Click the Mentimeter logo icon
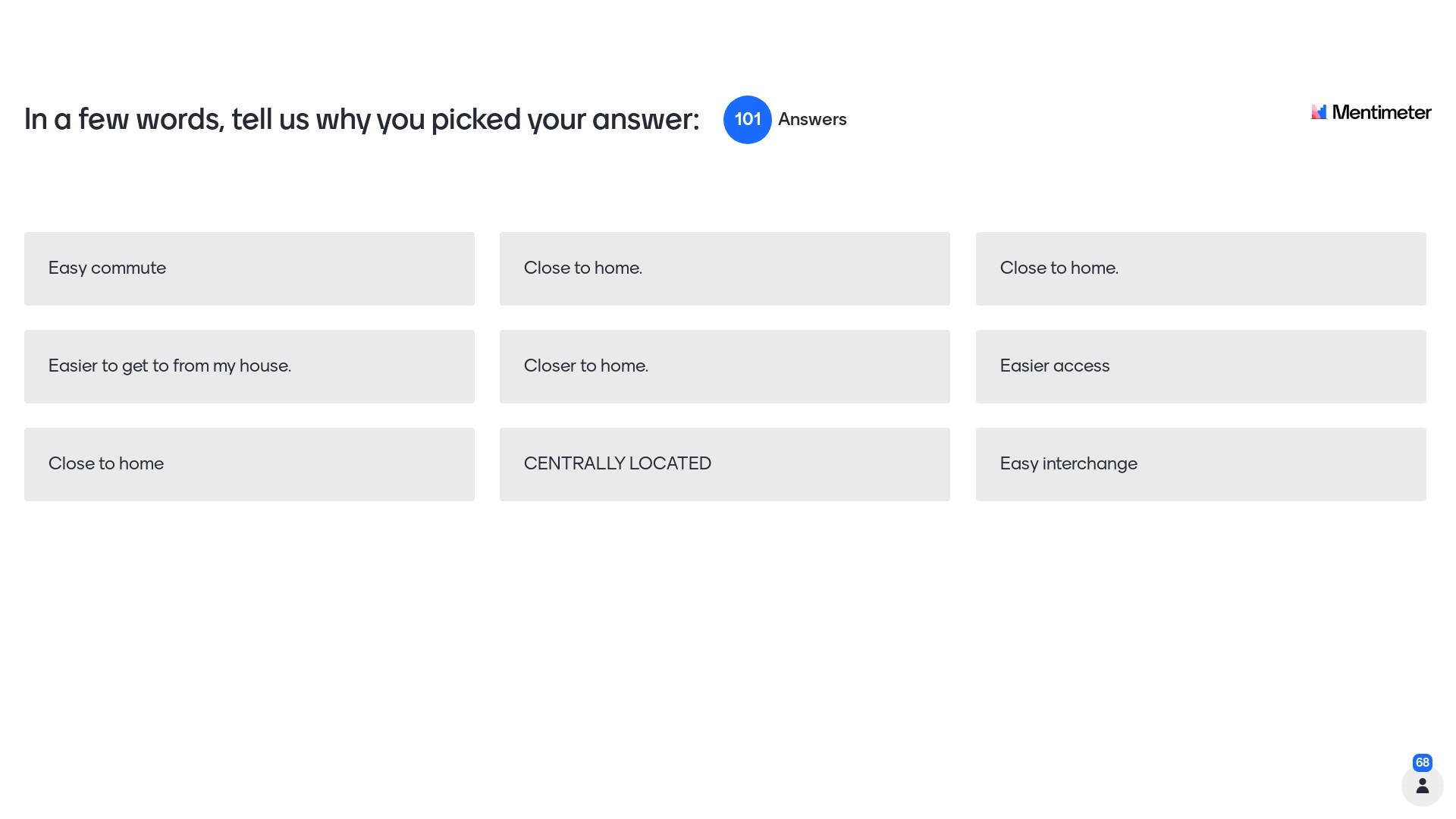 pyautogui.click(x=1319, y=112)
